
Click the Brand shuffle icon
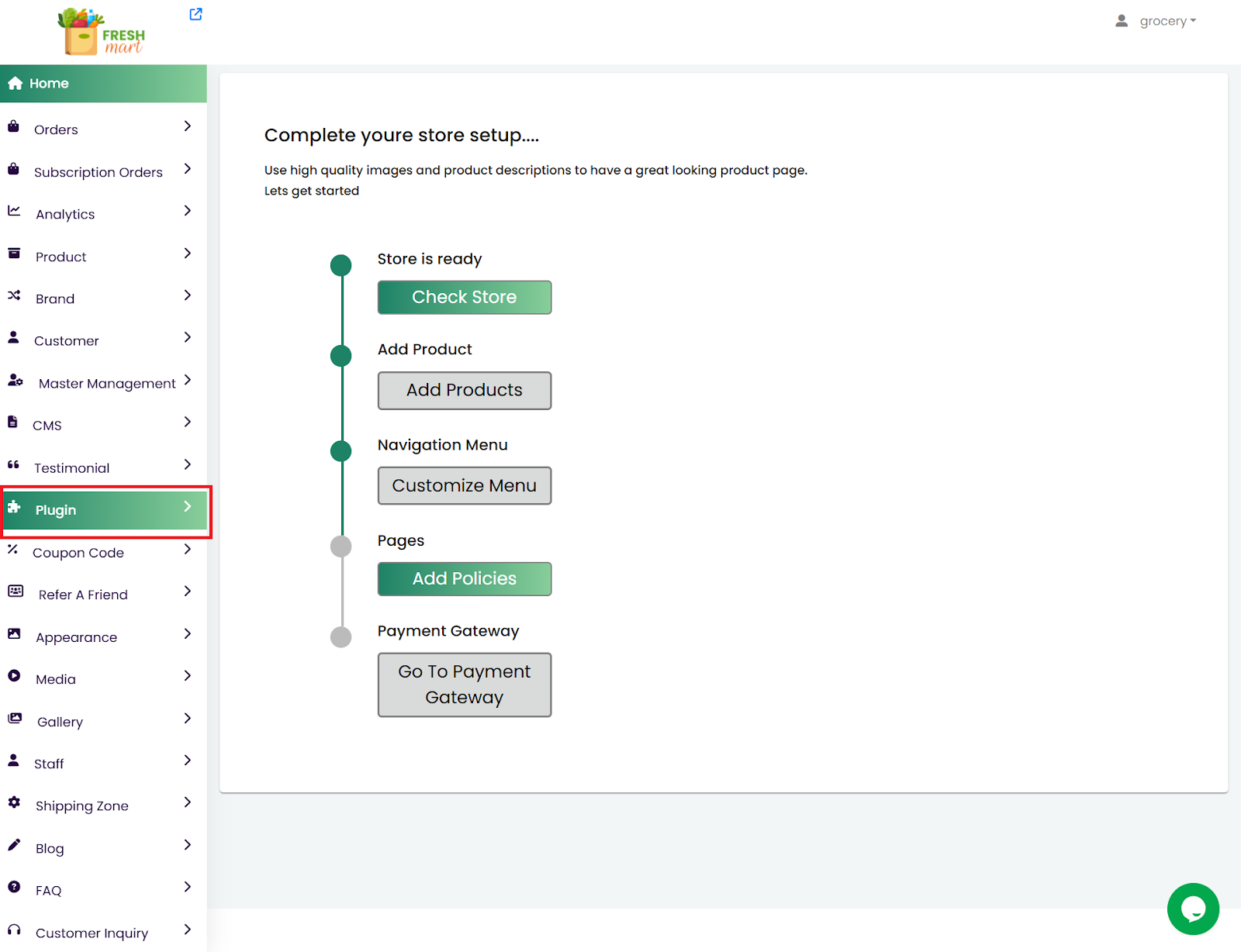(x=14, y=295)
